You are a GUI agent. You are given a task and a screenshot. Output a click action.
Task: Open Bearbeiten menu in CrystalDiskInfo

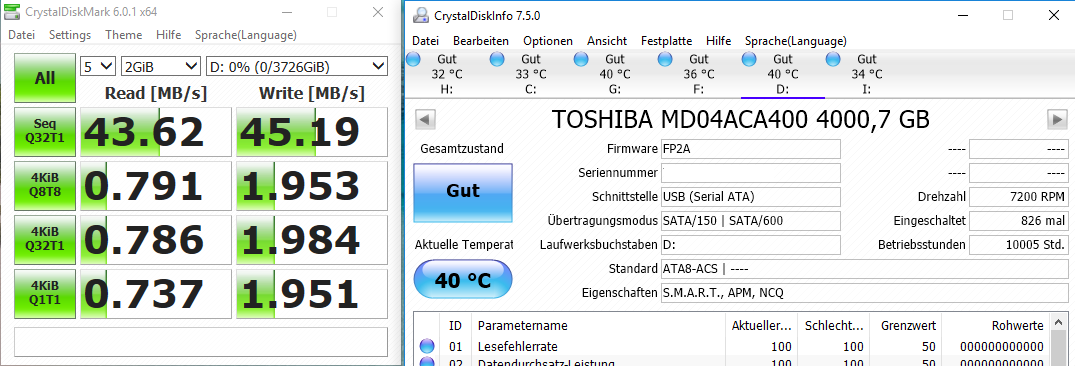click(481, 41)
